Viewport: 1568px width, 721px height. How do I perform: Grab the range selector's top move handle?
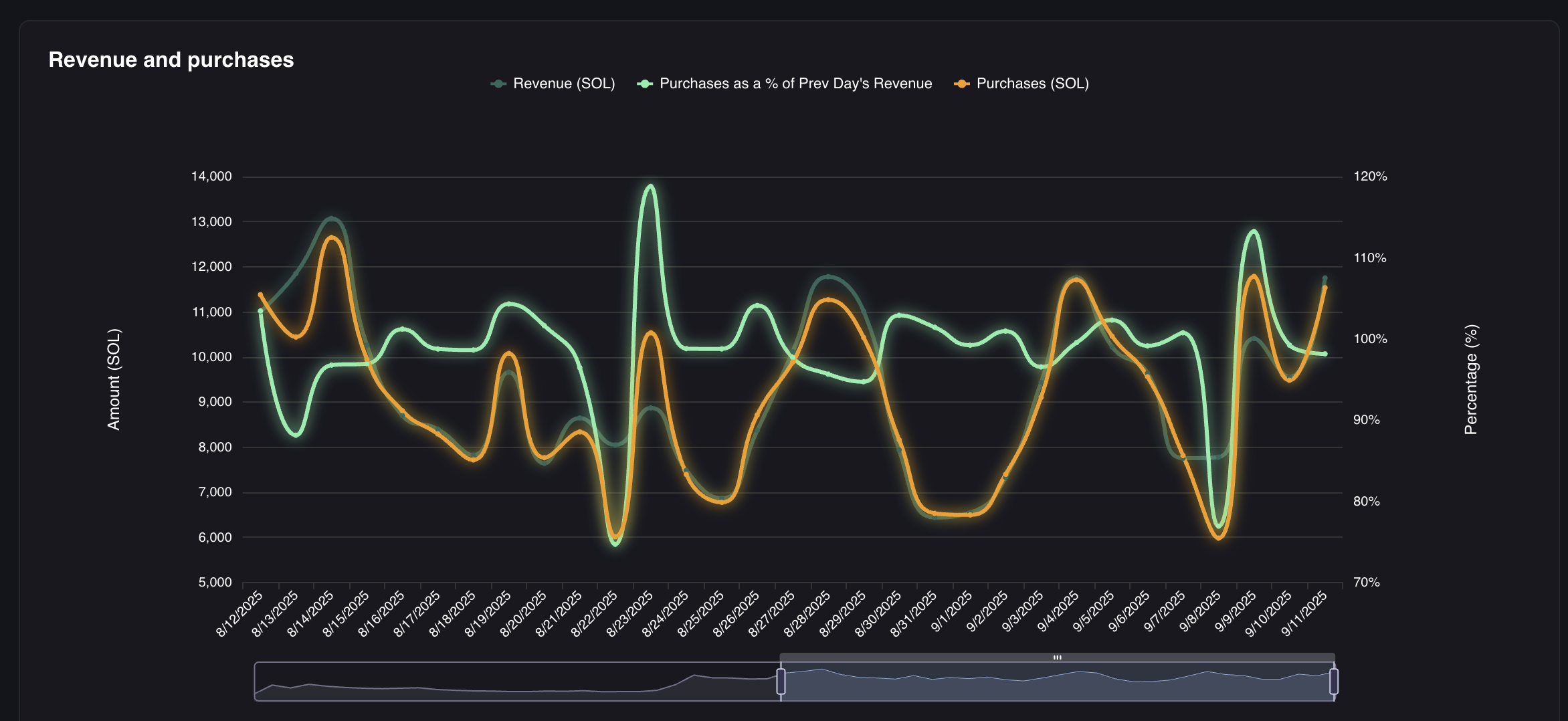pos(1057,657)
